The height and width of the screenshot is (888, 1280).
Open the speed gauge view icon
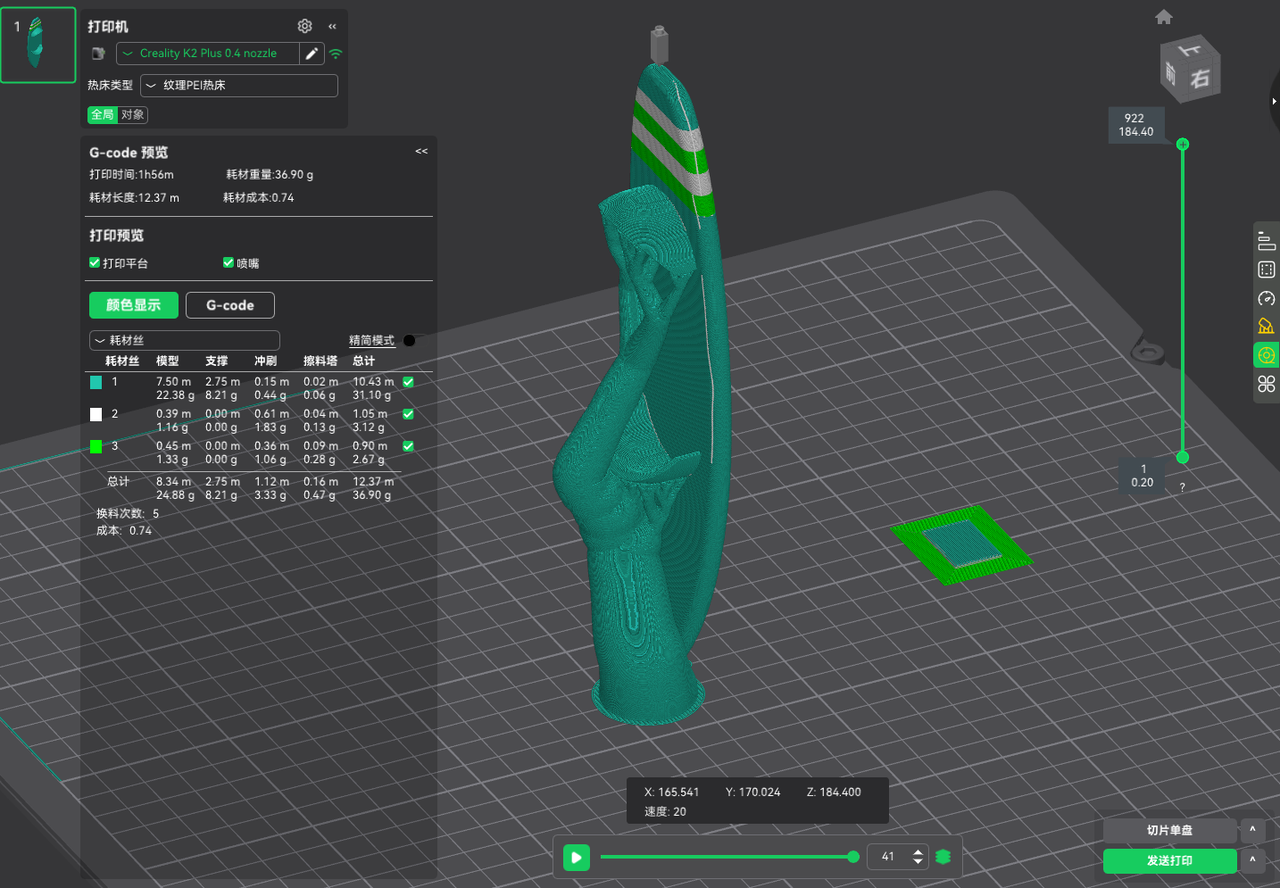(x=1266, y=298)
